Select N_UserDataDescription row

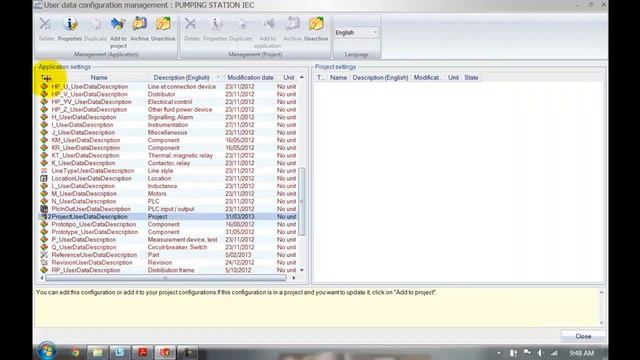[x=168, y=201]
